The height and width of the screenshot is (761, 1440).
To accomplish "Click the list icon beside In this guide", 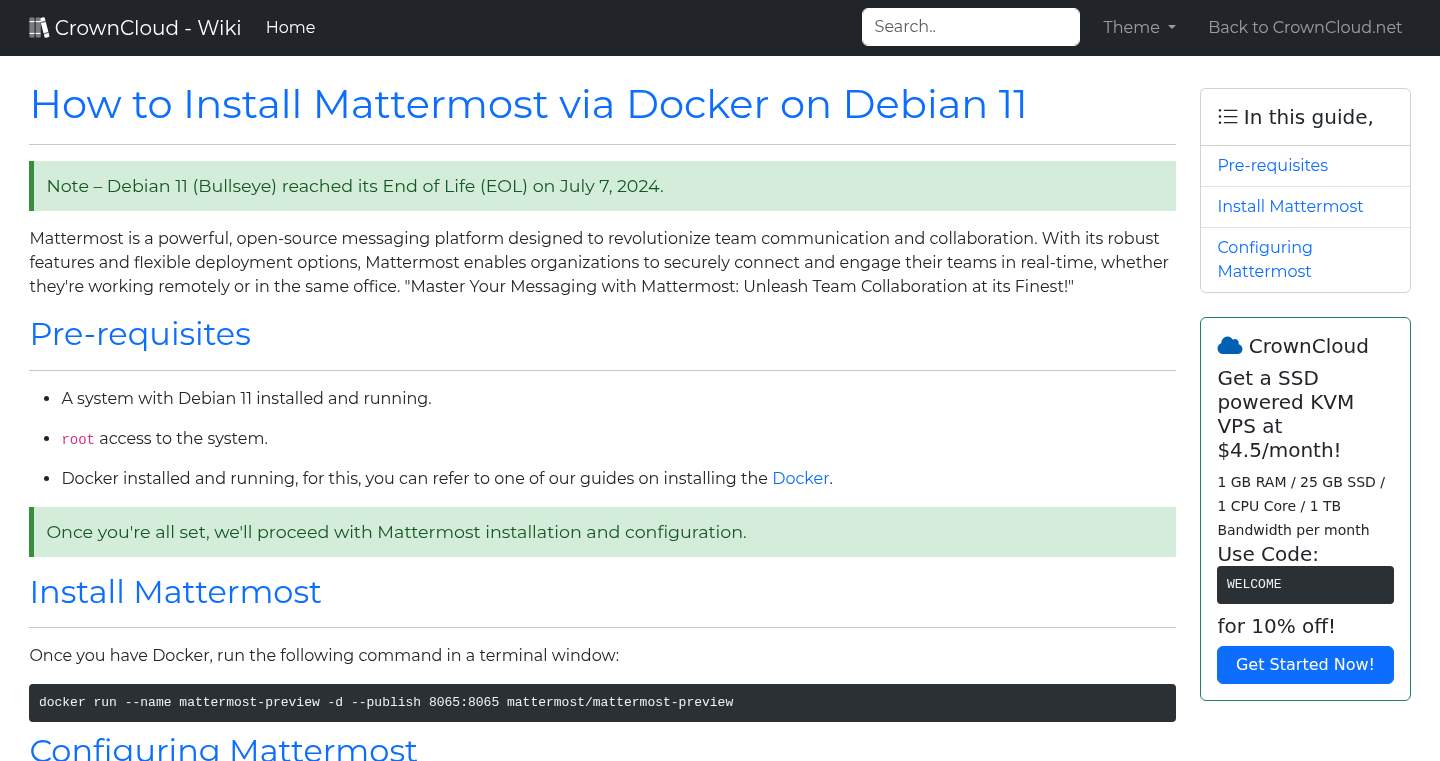I will coord(1228,117).
